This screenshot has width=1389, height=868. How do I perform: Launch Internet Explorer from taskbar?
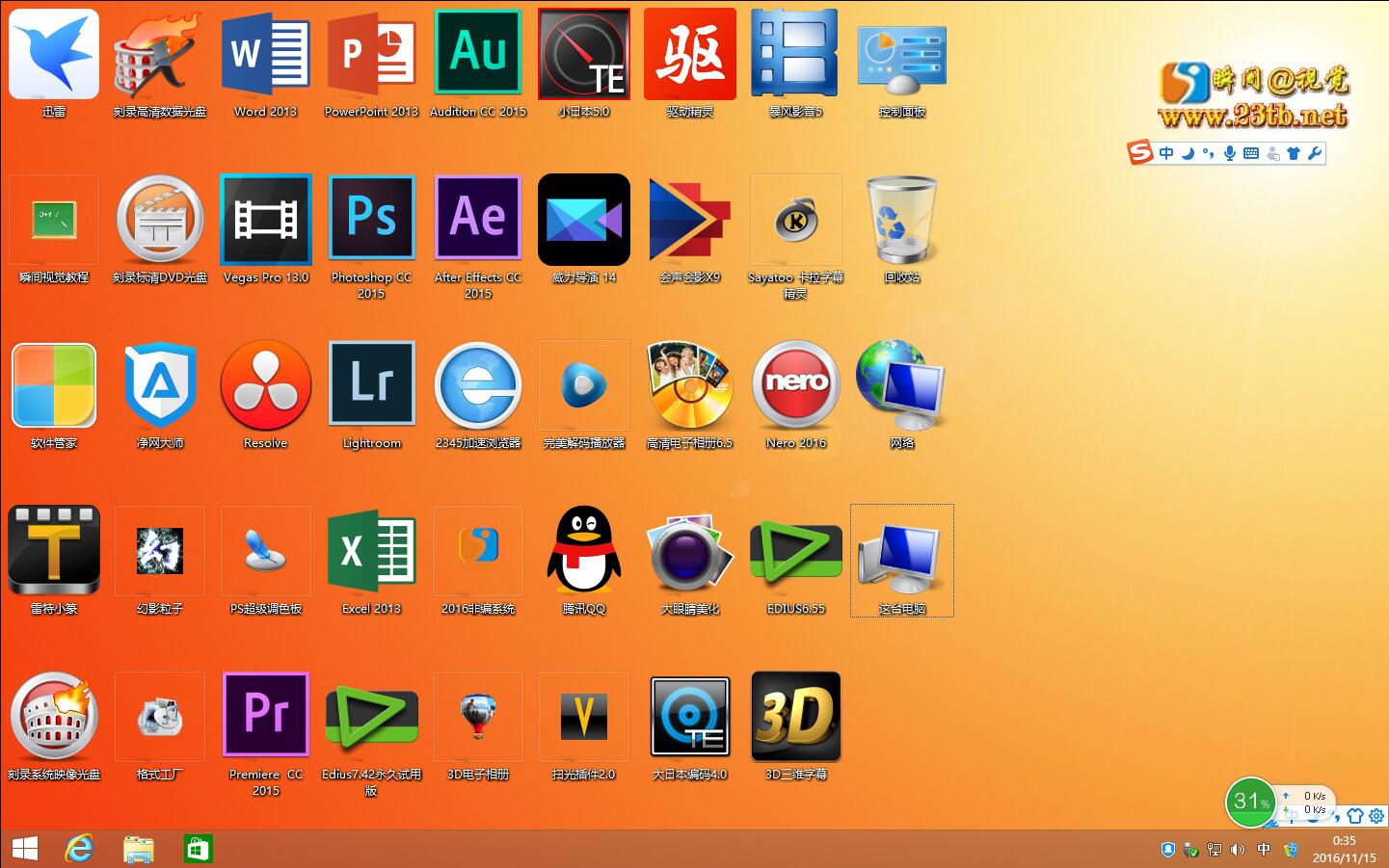[x=79, y=849]
